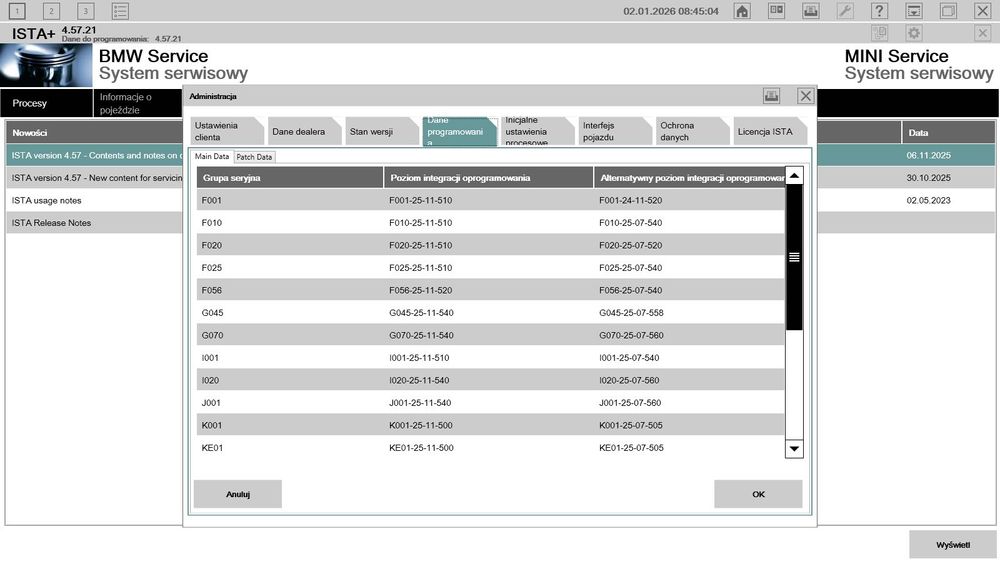The height and width of the screenshot is (563, 1000).
Task: Open the Help question mark icon
Action: coord(879,11)
